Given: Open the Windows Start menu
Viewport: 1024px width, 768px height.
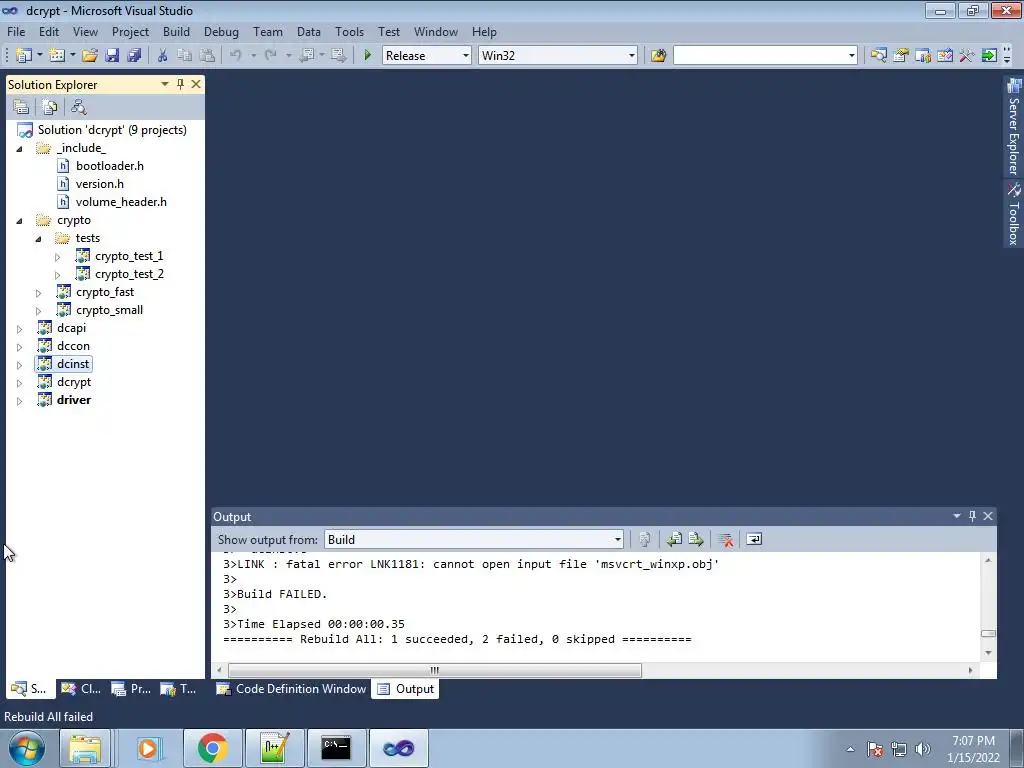Looking at the screenshot, I should (x=26, y=748).
